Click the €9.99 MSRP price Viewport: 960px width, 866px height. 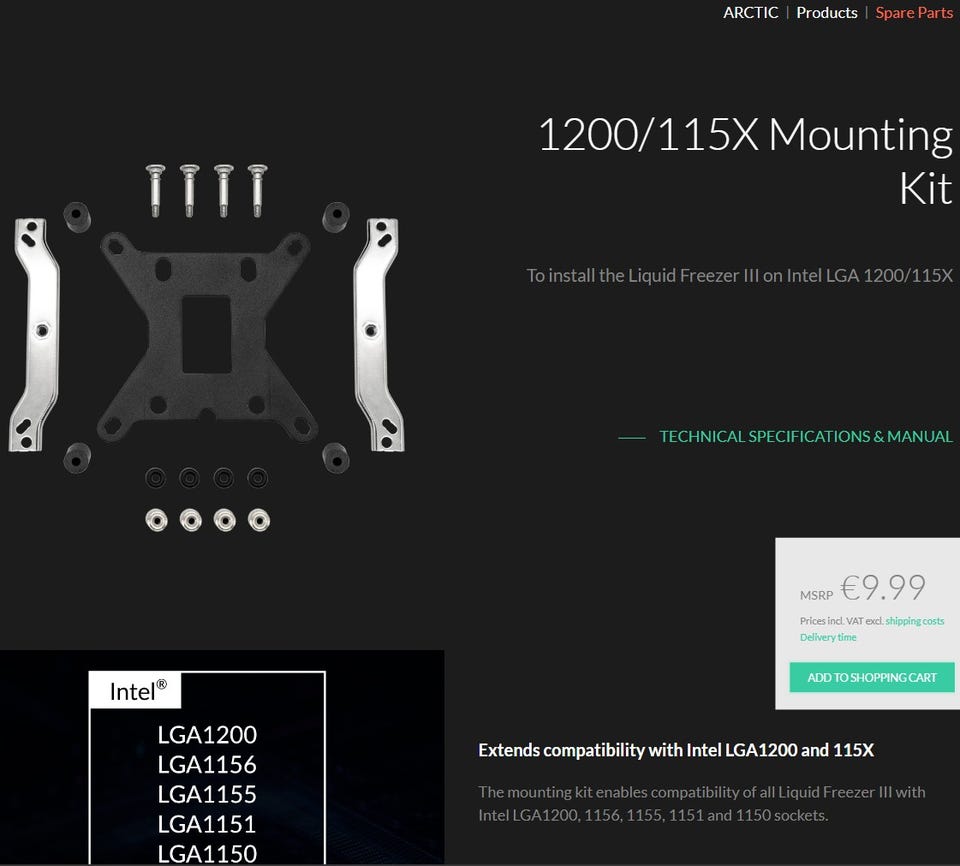coord(882,588)
